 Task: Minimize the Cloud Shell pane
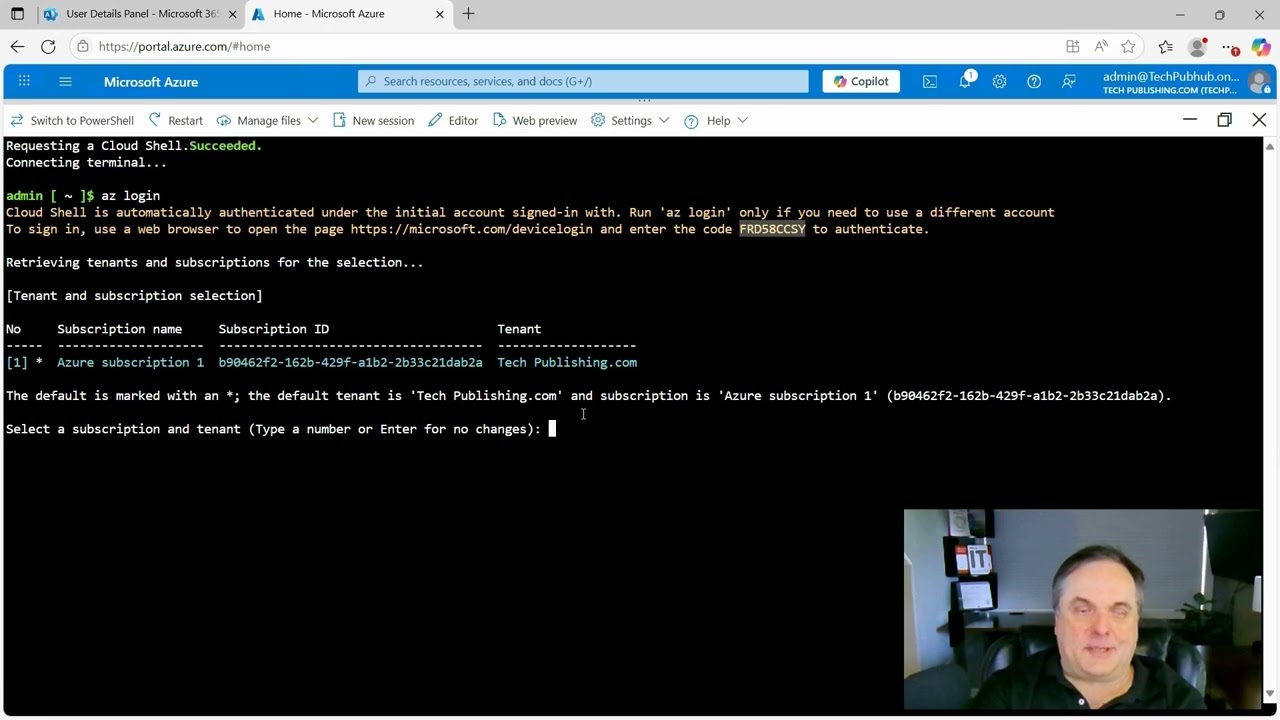point(1190,120)
